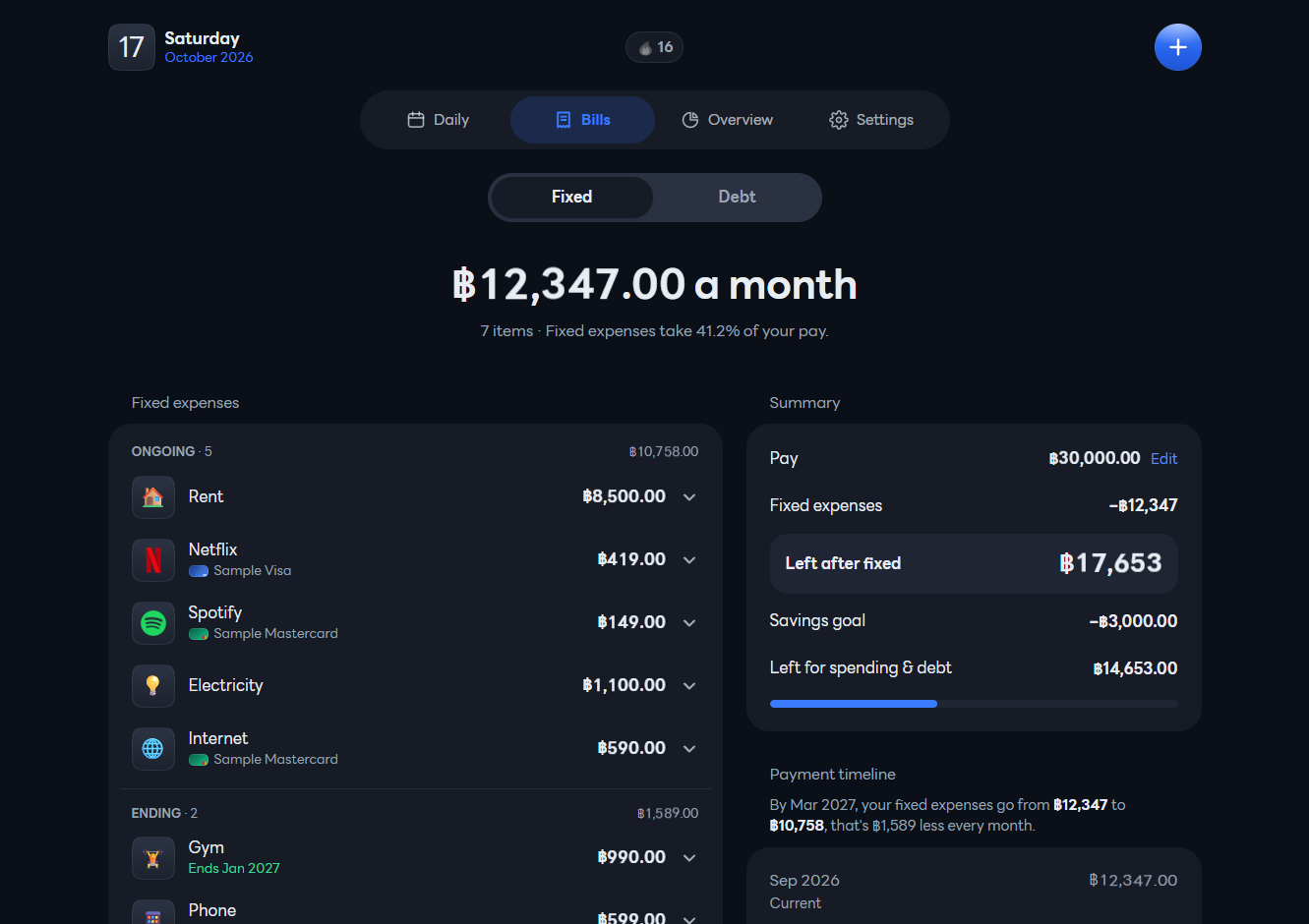Click the Netflix logo icon
This screenshot has height=924, width=1309.
pos(153,560)
